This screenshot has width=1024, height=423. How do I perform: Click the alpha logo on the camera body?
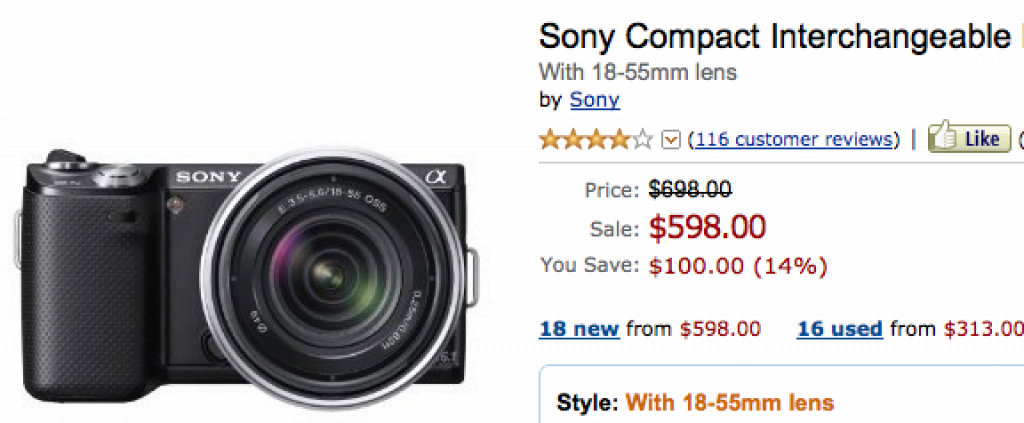[433, 176]
